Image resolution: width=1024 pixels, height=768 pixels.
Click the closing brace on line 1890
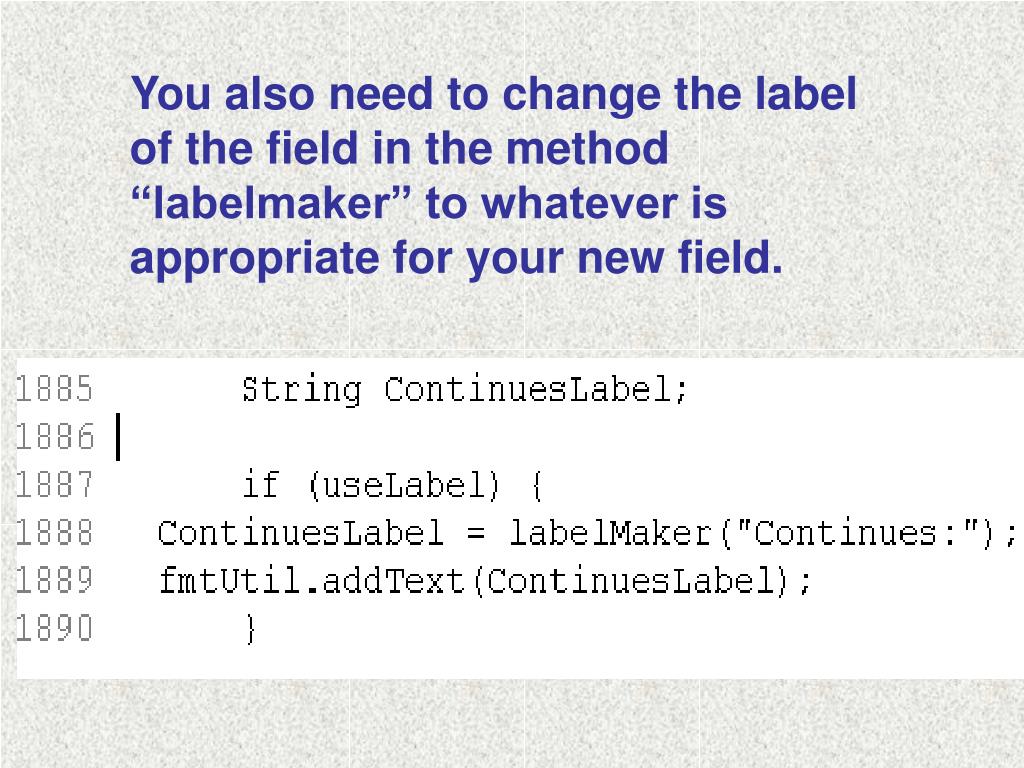click(251, 629)
